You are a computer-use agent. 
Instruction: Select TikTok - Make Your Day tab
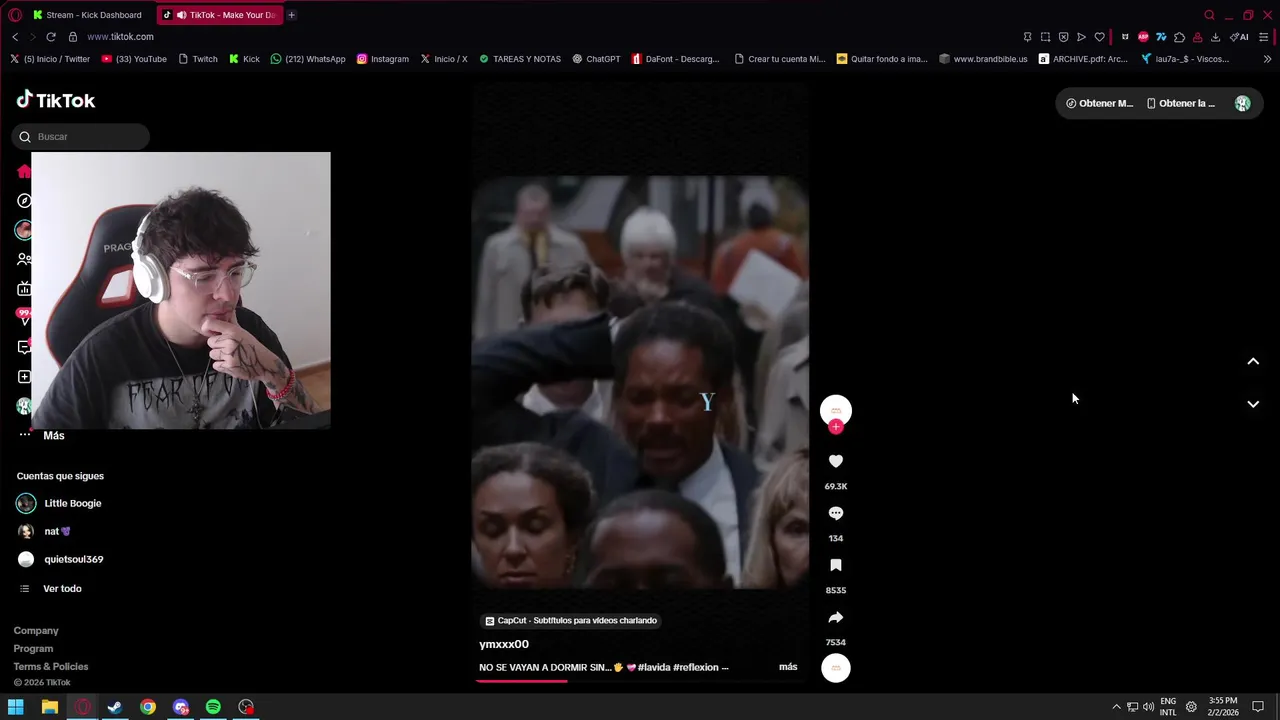[x=220, y=15]
